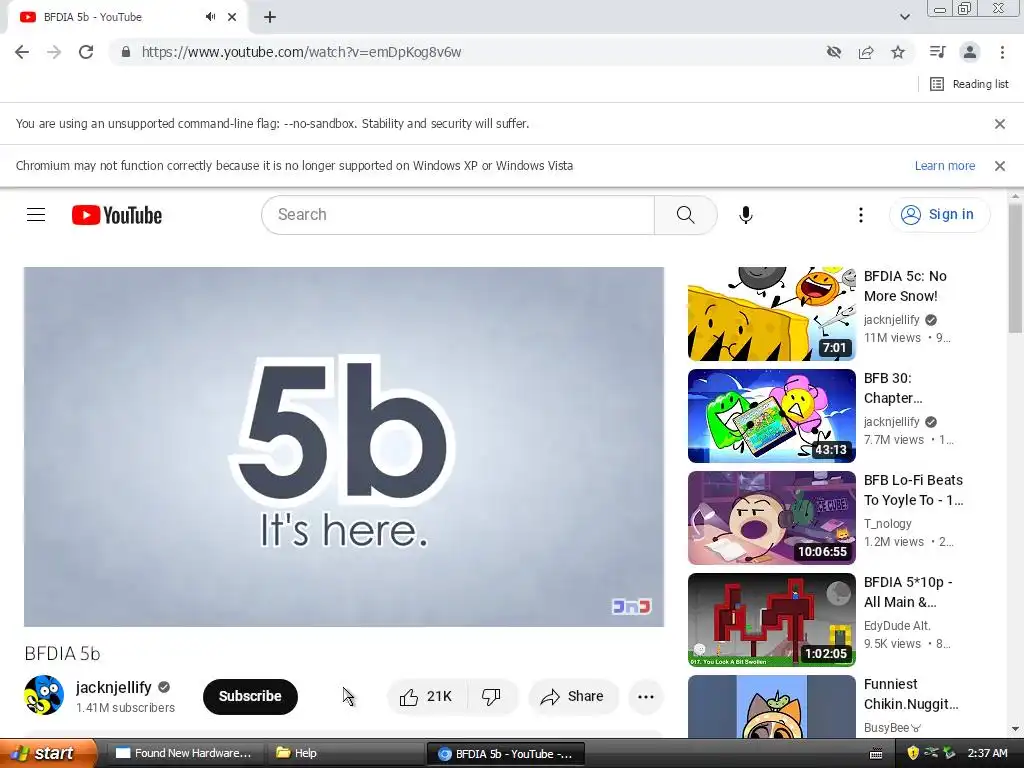The height and width of the screenshot is (768, 1024).
Task: Open BFB 30 Chapter thumbnail
Action: pyautogui.click(x=771, y=415)
